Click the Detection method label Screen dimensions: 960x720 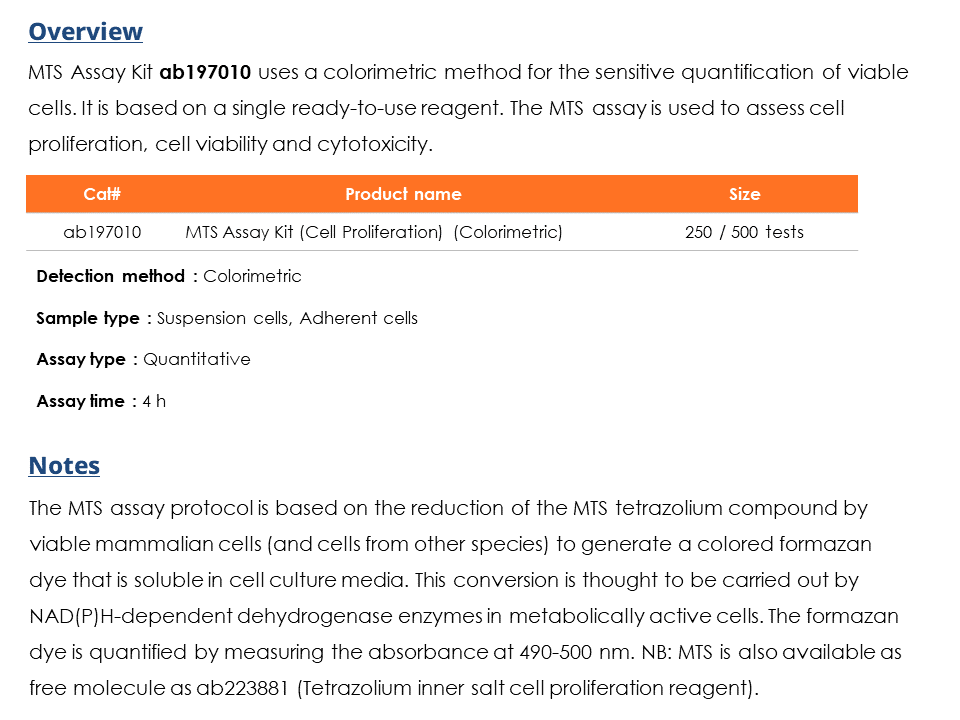coord(110,276)
